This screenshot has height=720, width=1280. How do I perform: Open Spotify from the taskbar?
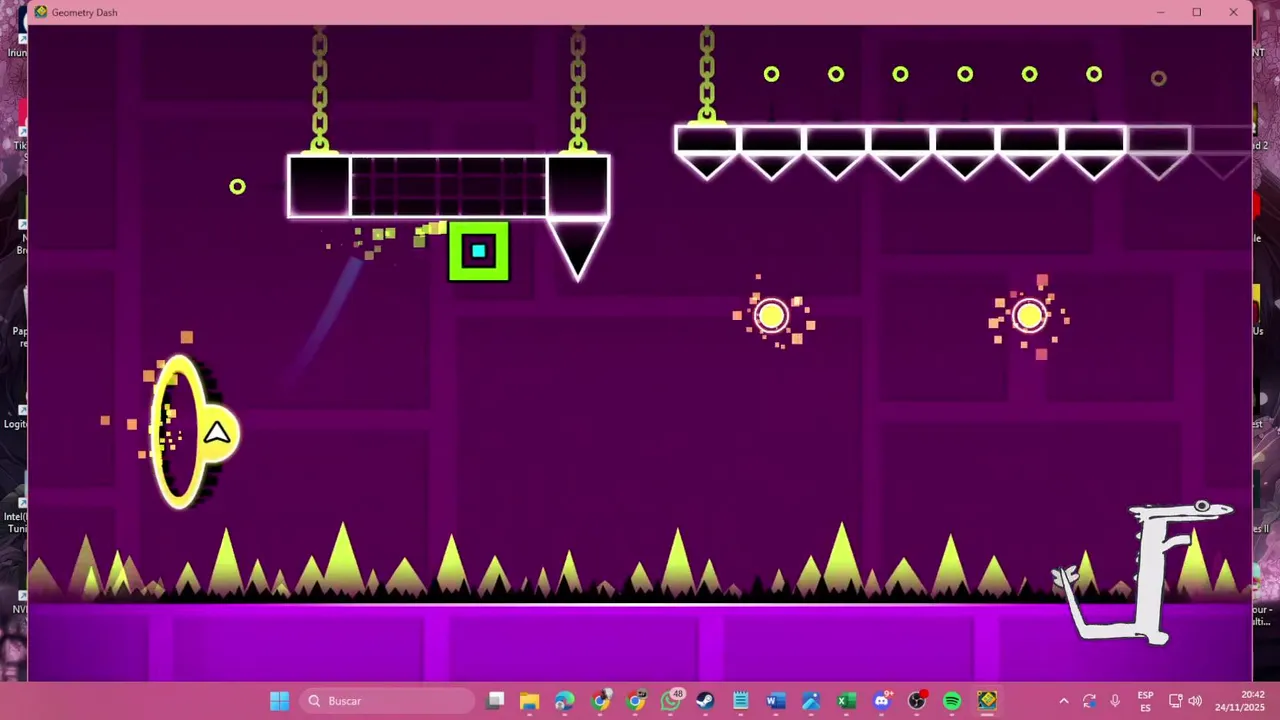pos(952,701)
